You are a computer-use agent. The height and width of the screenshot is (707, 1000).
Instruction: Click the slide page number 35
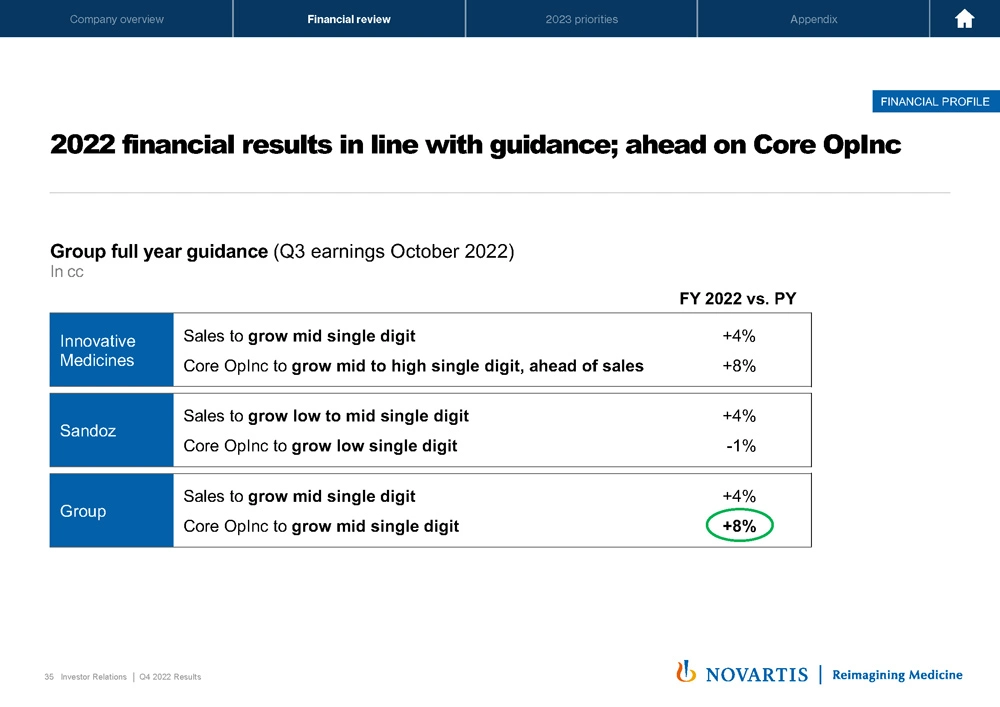pos(49,677)
